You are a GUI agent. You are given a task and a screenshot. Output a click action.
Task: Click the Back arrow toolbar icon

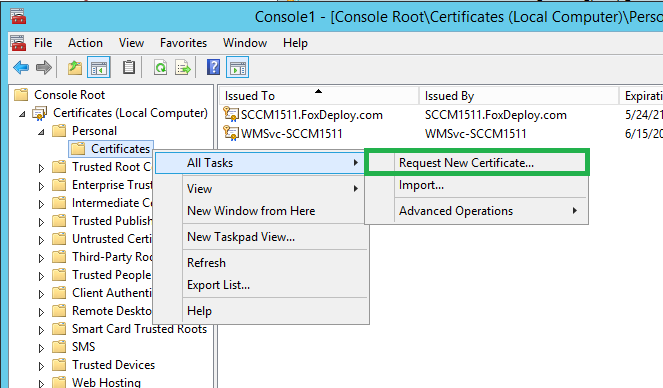(21, 67)
